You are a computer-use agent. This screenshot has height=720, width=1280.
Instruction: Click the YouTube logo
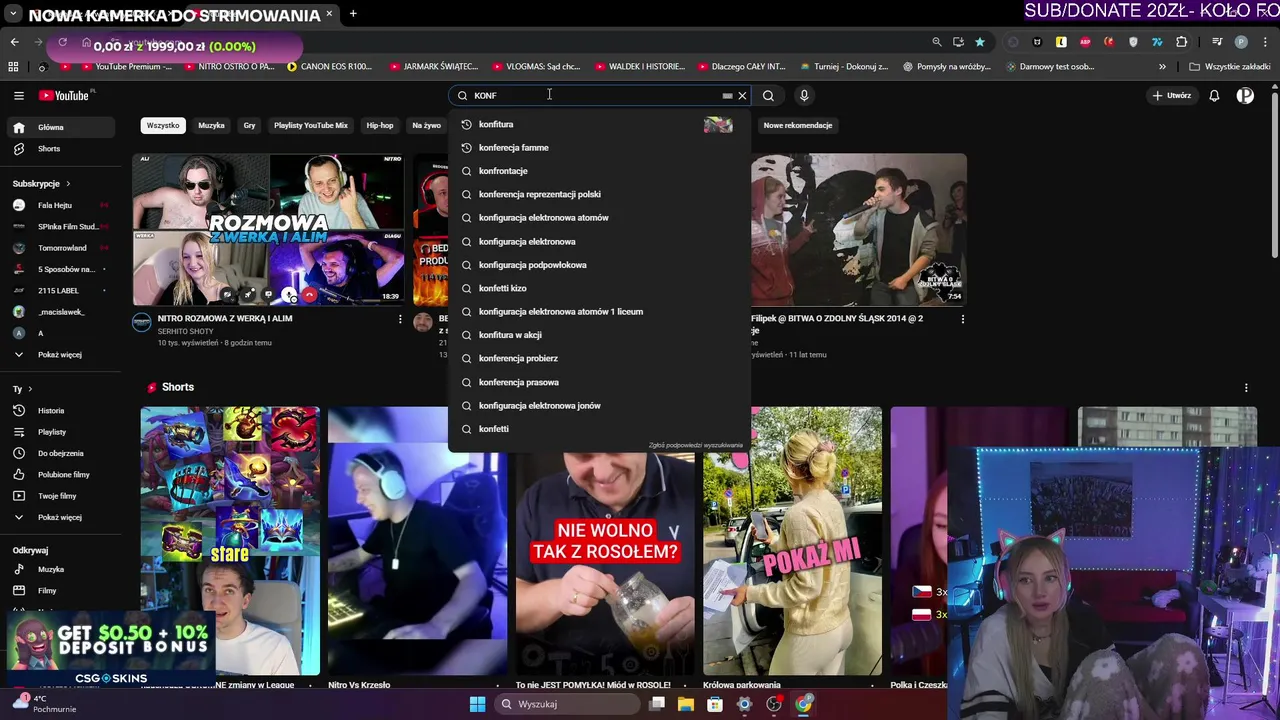66,95
